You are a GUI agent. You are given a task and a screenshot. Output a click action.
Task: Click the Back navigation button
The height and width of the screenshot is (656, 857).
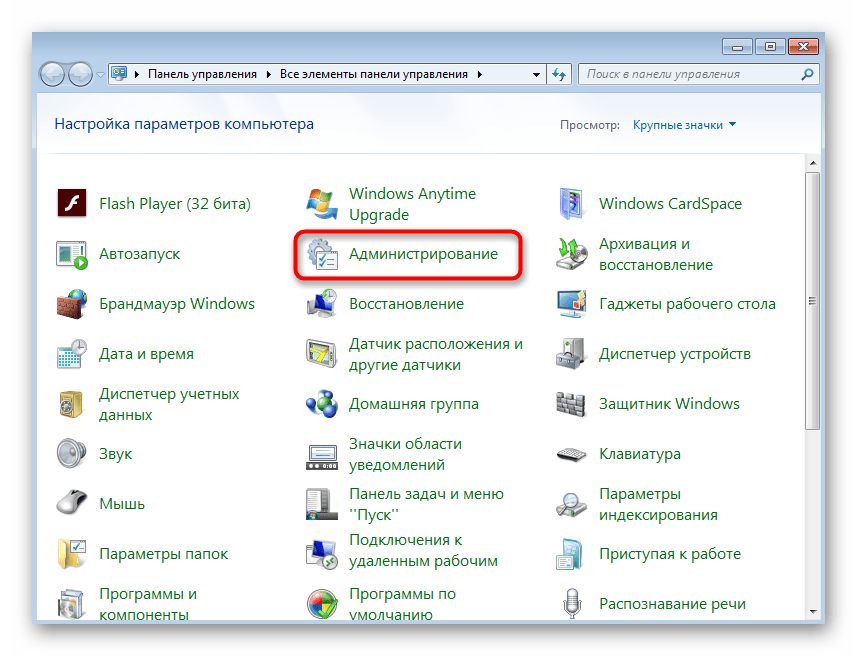[53, 74]
